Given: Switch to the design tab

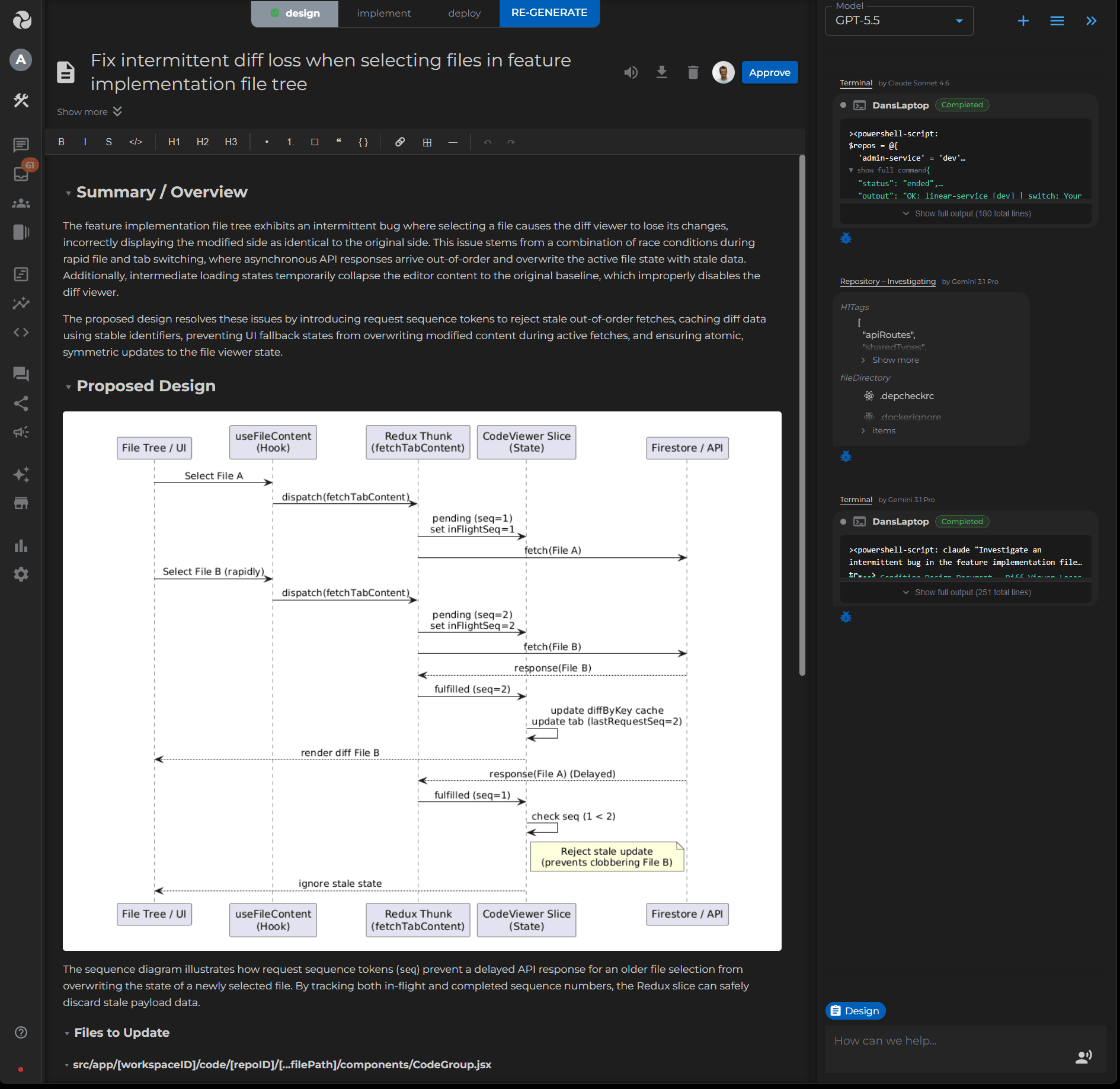Looking at the screenshot, I should tap(295, 13).
